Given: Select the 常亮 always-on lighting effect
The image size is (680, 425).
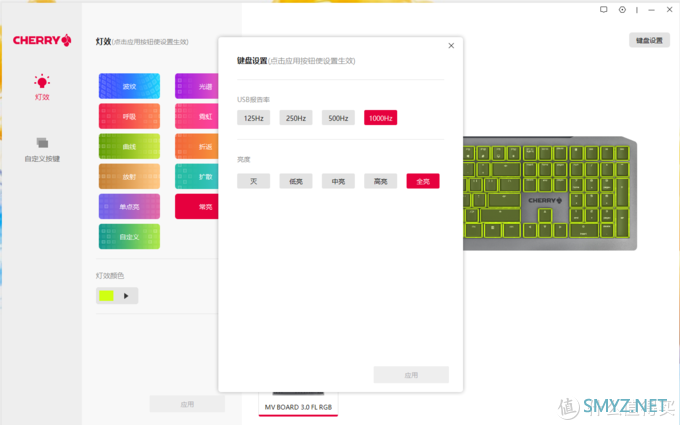Looking at the screenshot, I should 197,206.
